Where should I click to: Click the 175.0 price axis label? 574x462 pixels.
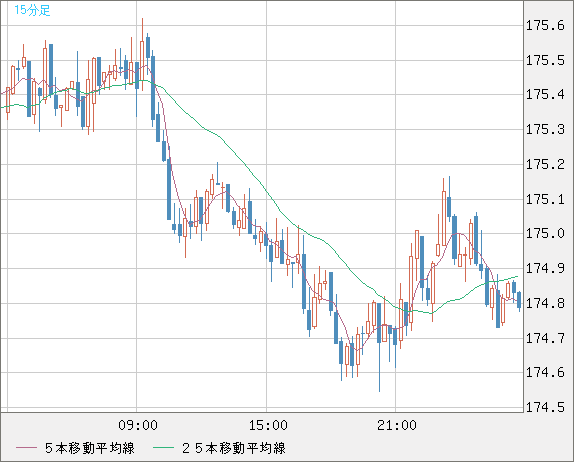tap(545, 234)
